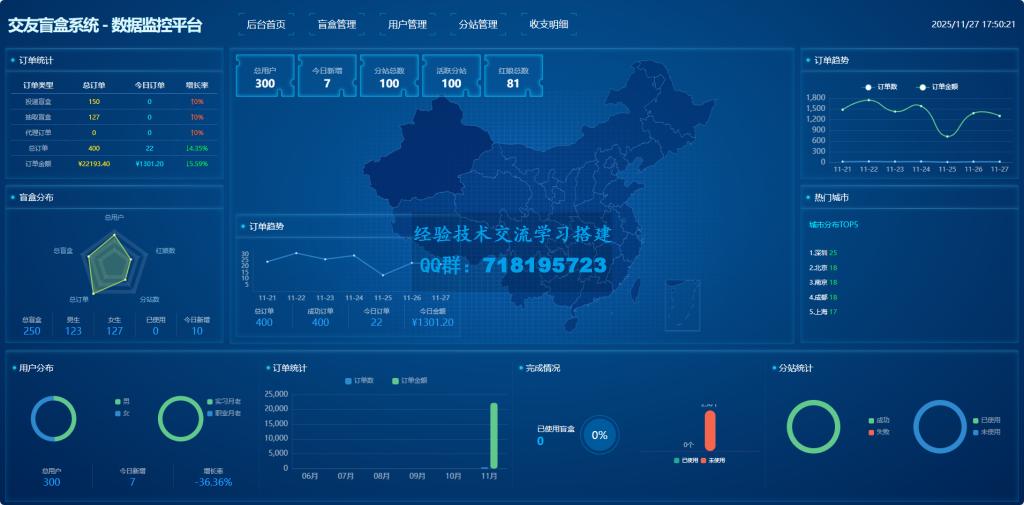This screenshot has height=505, width=1024.
Task: Toggle 未使用 legend in 分站统计 panel
Action: coord(987,432)
